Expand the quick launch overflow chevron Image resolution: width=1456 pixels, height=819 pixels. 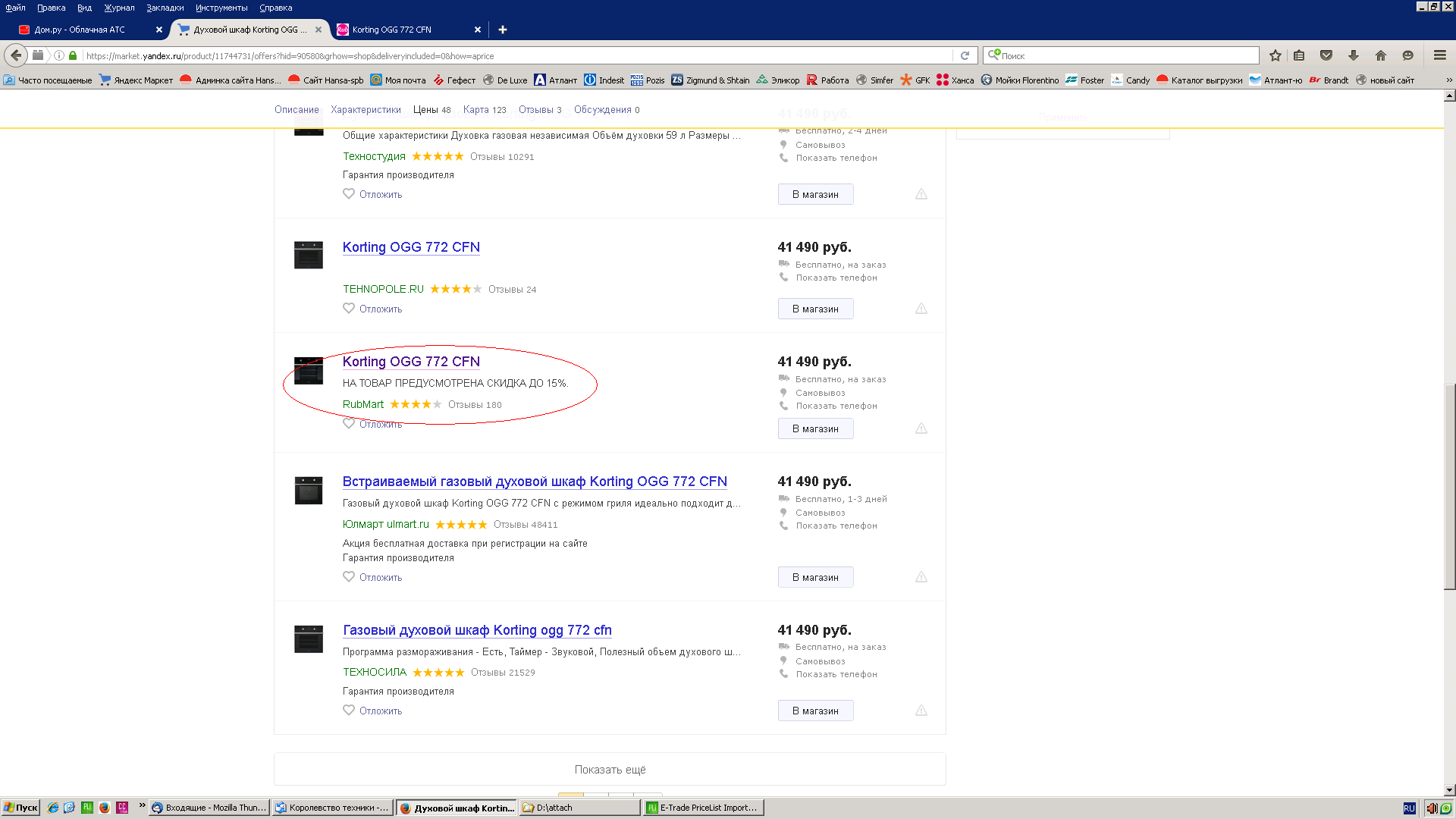pos(142,805)
